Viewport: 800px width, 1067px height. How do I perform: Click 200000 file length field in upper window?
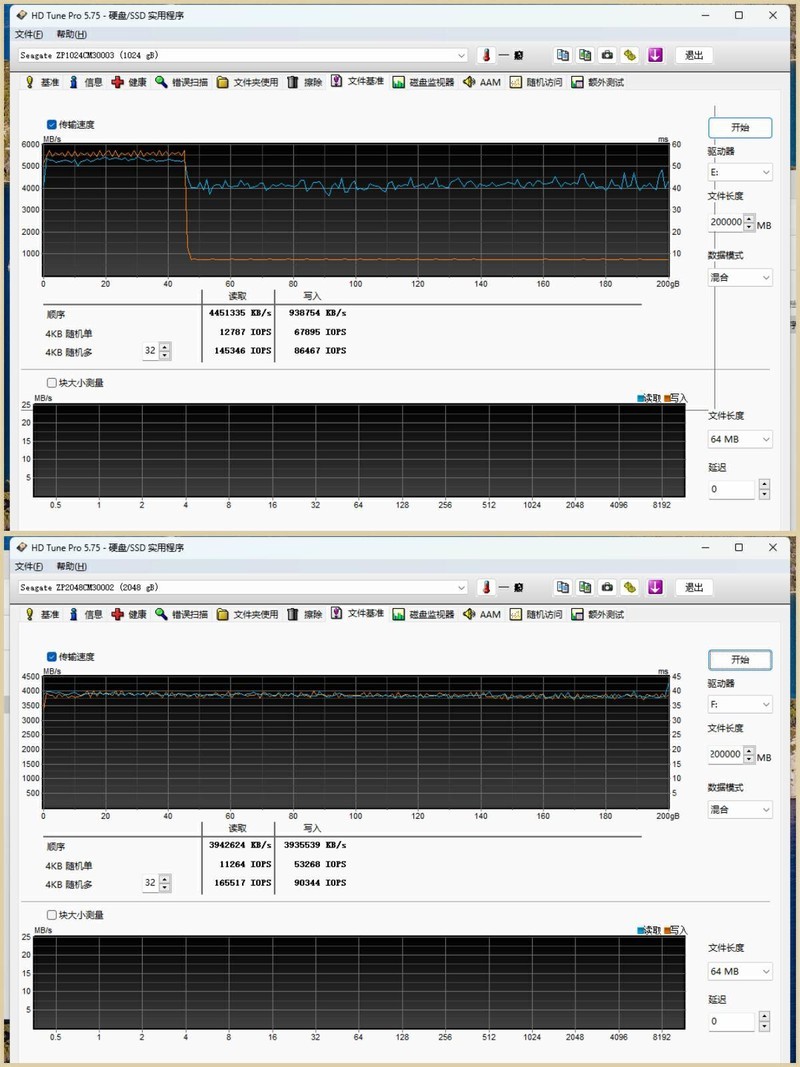(x=726, y=223)
